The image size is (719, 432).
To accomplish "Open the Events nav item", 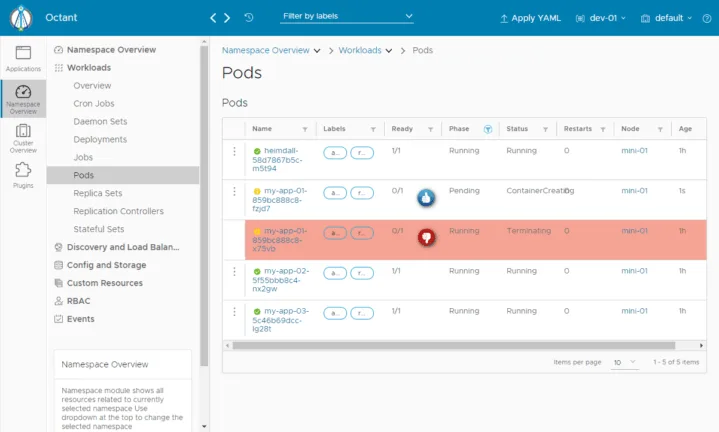I will [80, 319].
